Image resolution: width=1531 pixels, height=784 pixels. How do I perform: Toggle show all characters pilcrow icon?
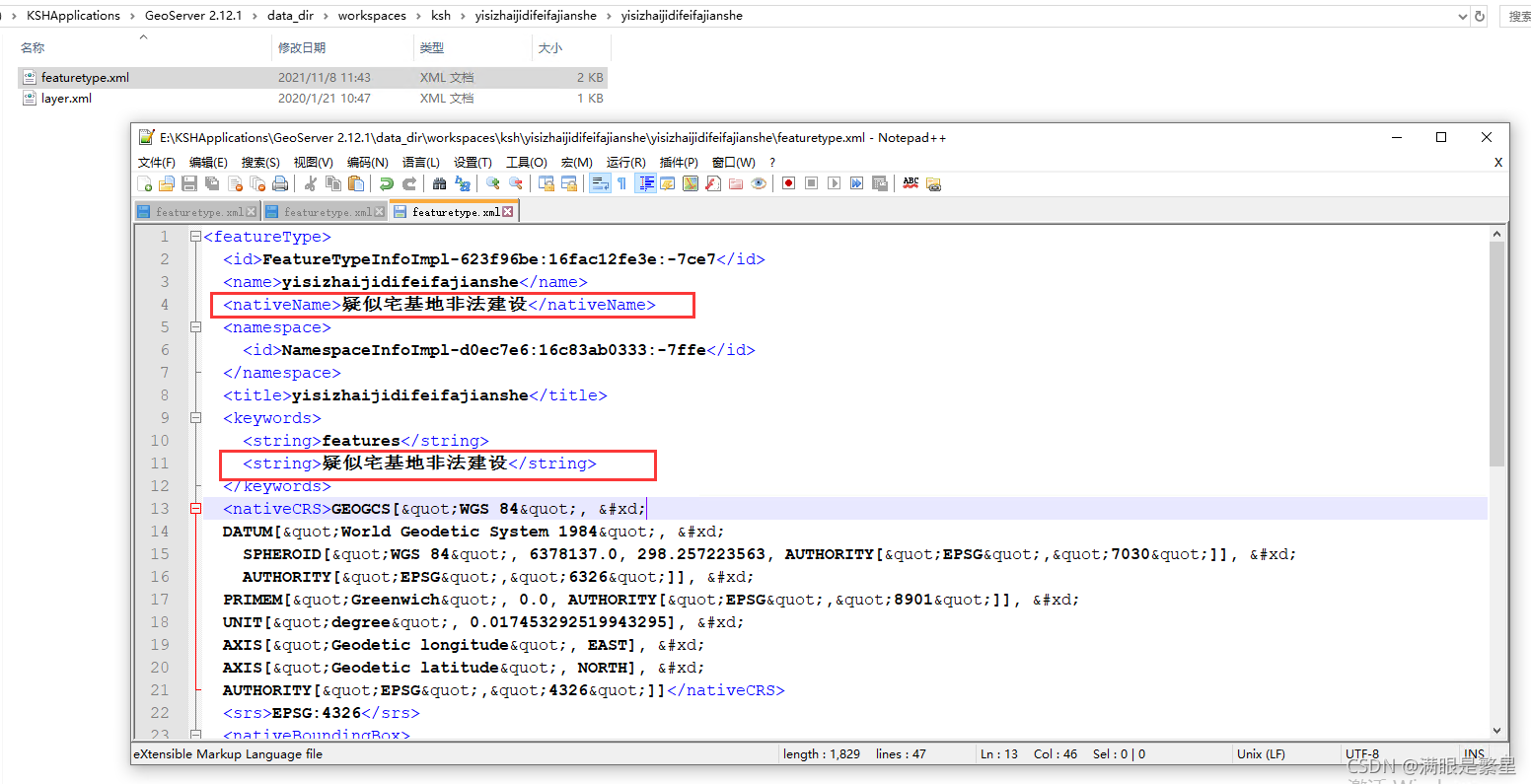(622, 183)
